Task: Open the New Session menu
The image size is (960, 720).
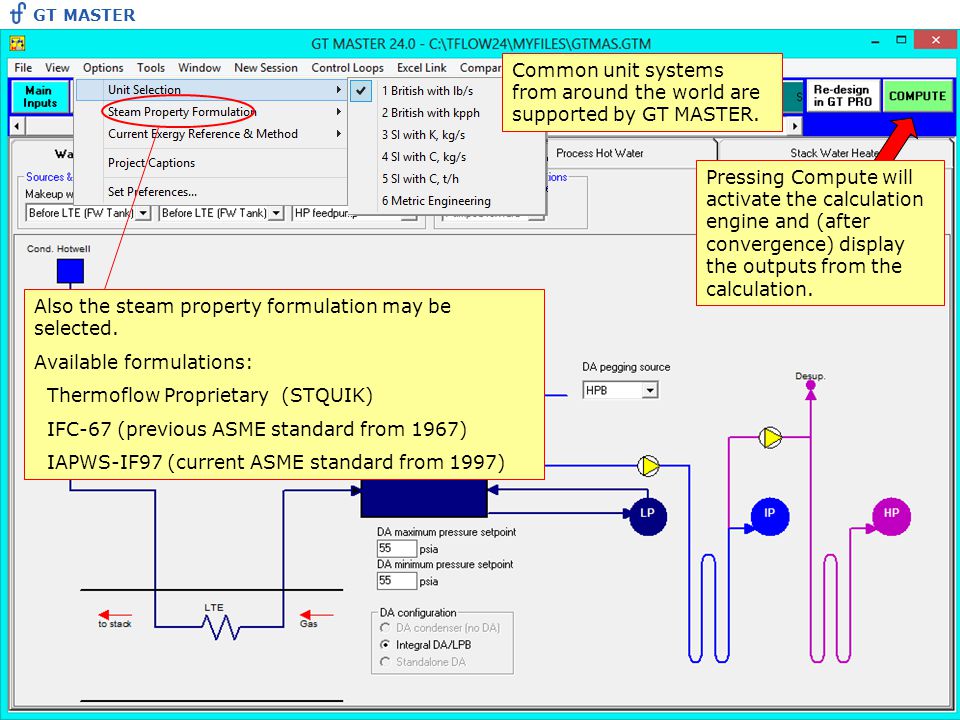Action: pos(266,67)
